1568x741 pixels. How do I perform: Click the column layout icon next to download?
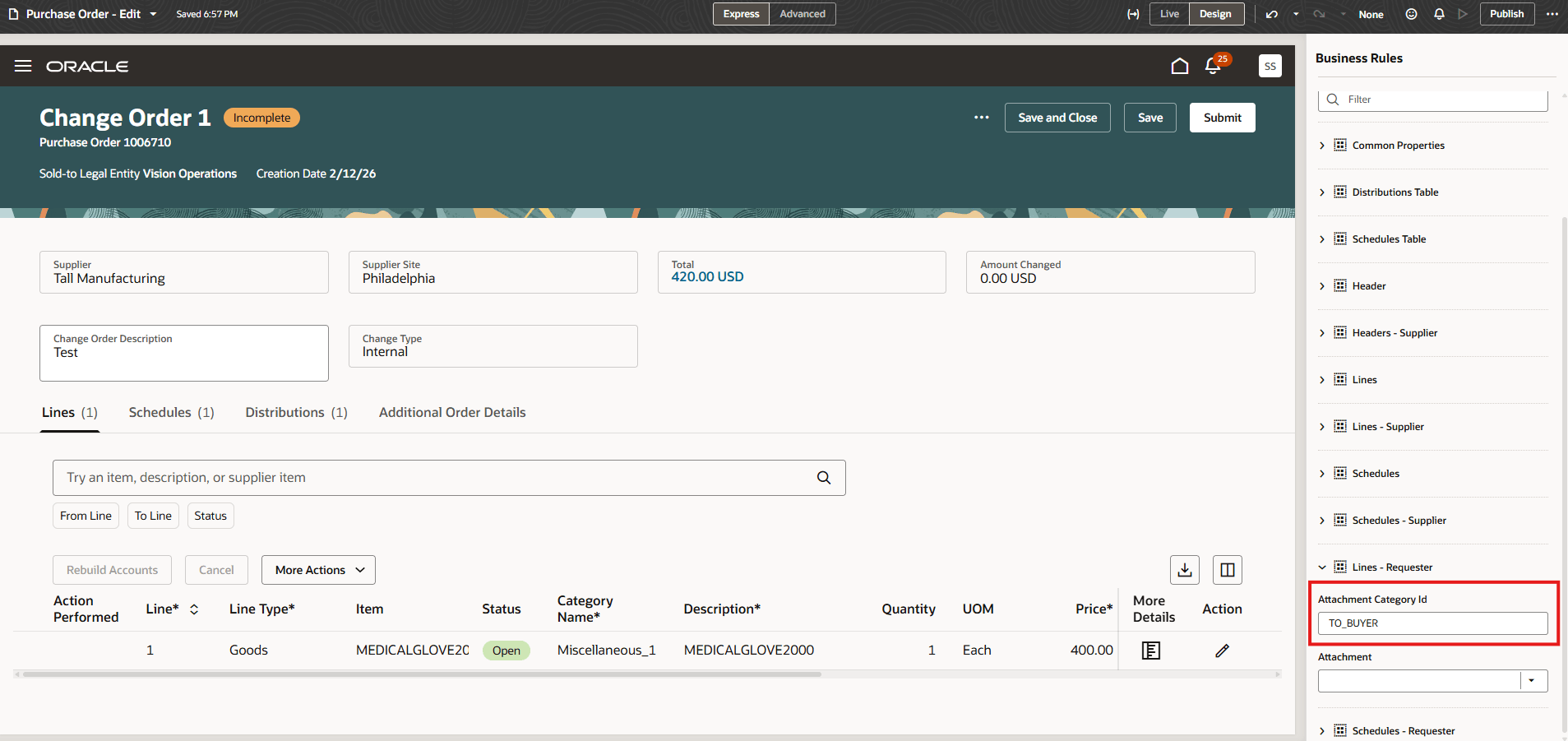pyautogui.click(x=1227, y=569)
